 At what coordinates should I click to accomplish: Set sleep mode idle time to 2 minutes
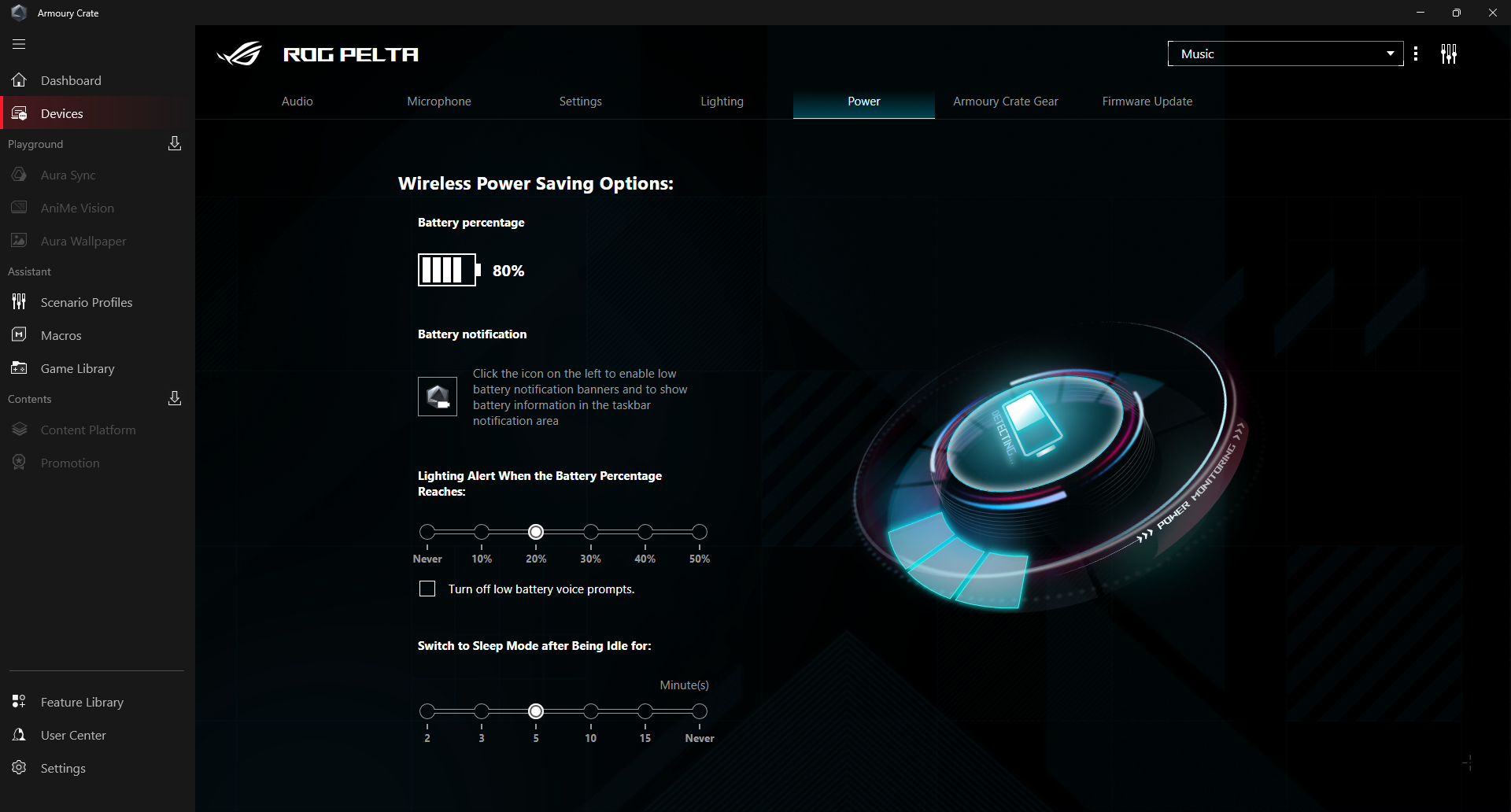tap(427, 711)
